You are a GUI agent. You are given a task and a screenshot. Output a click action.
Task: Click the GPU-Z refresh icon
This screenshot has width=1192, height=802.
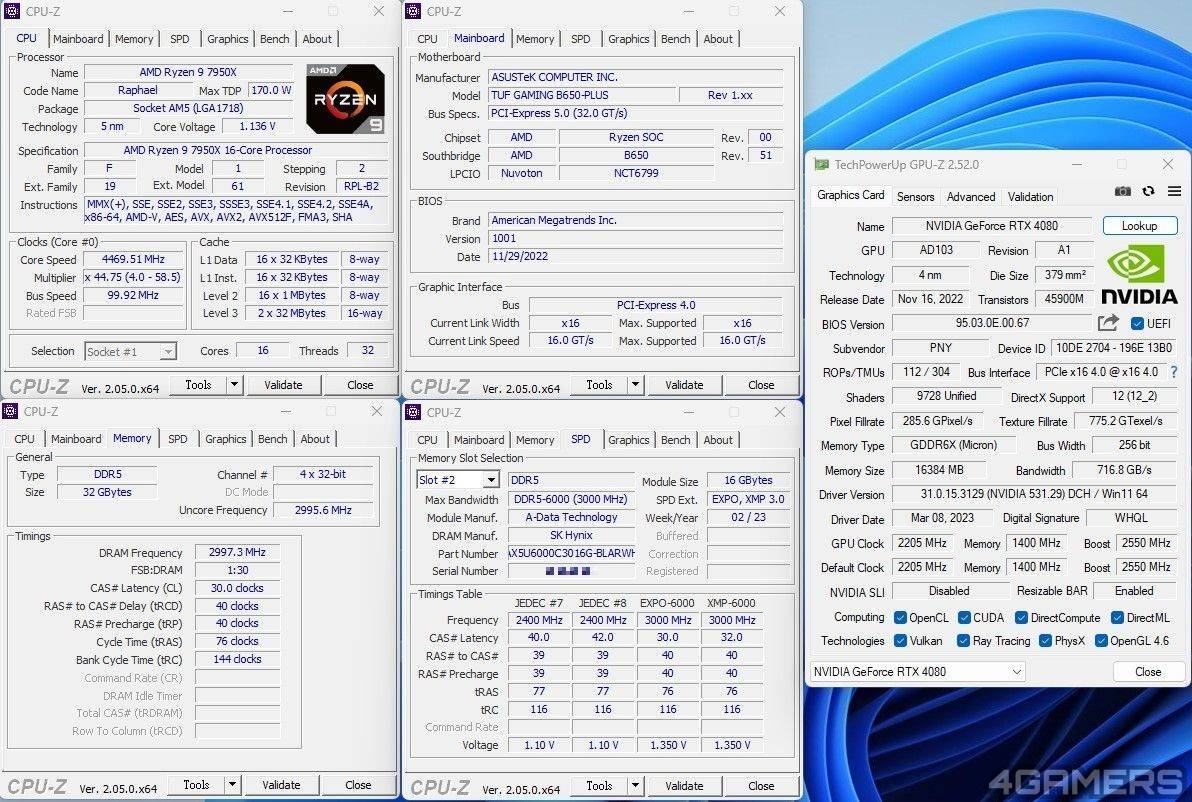click(x=1148, y=192)
